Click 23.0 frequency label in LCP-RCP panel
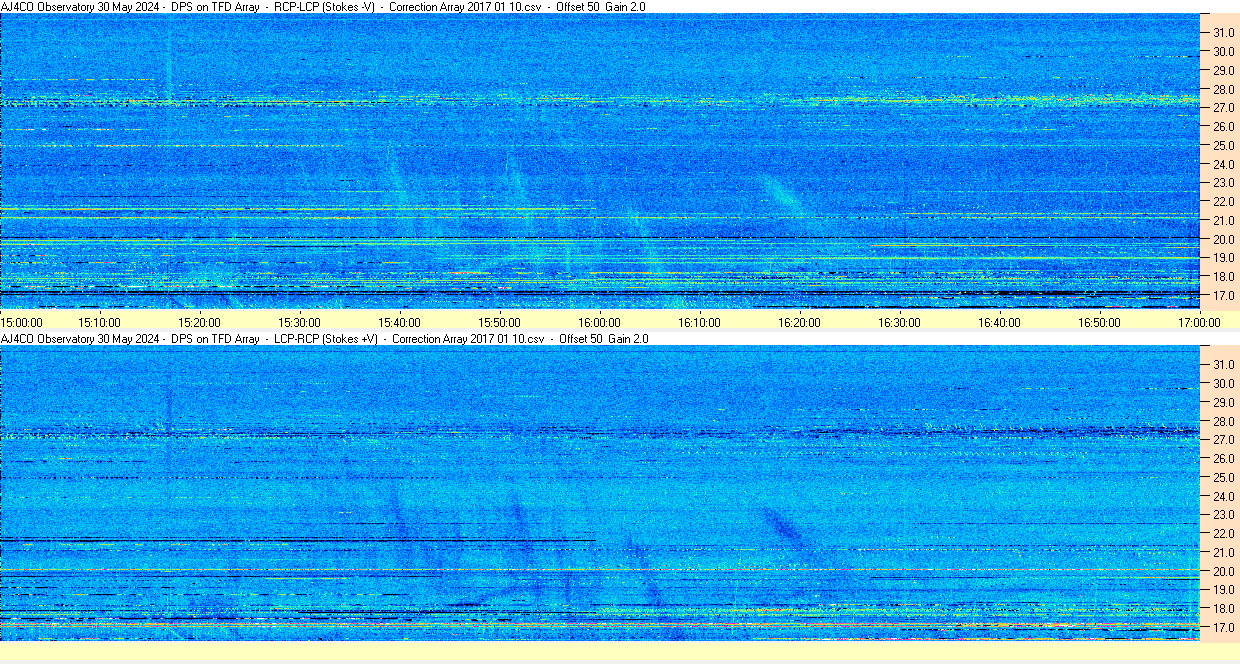This screenshot has width=1240, height=664. tap(1224, 515)
